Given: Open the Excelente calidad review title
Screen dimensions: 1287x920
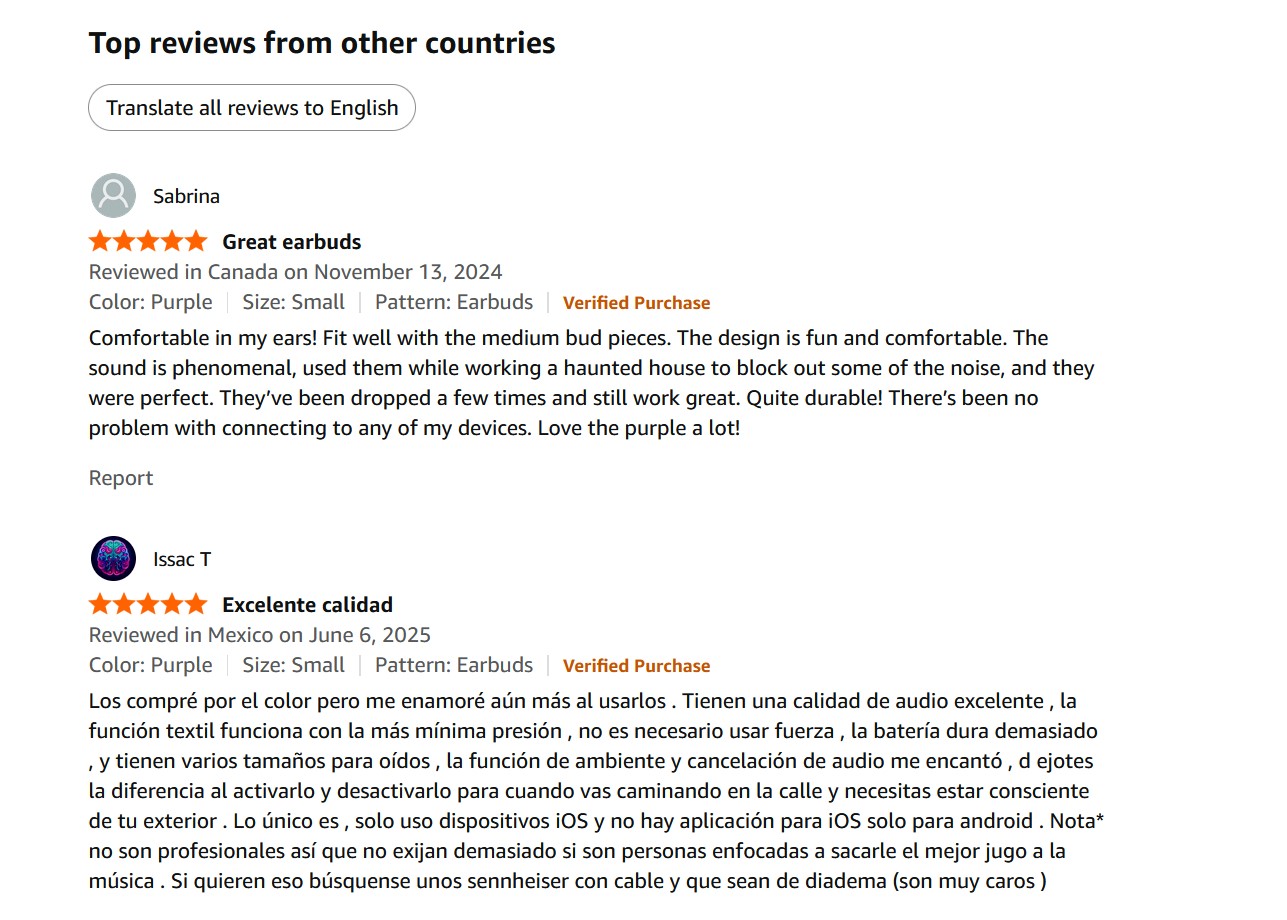Looking at the screenshot, I should 307,605.
